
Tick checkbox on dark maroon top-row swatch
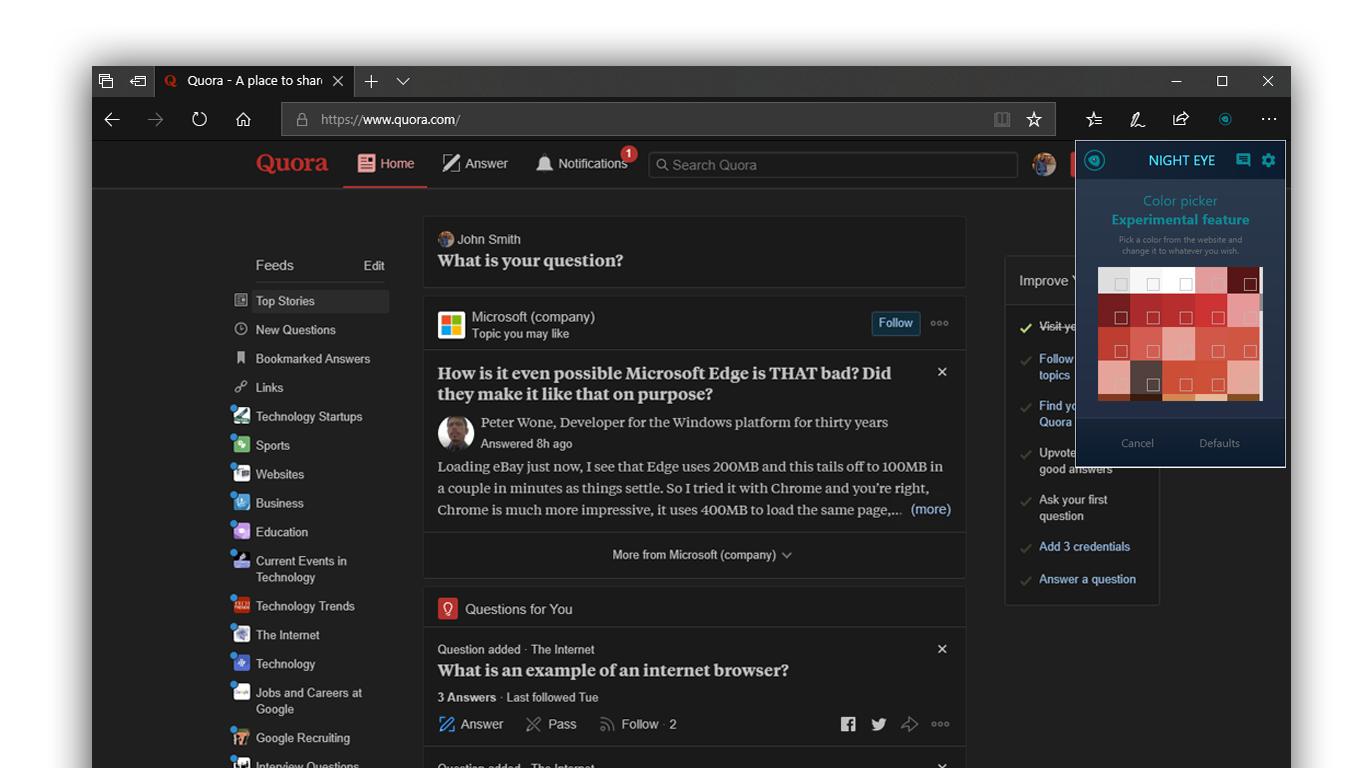pyautogui.click(x=1250, y=285)
